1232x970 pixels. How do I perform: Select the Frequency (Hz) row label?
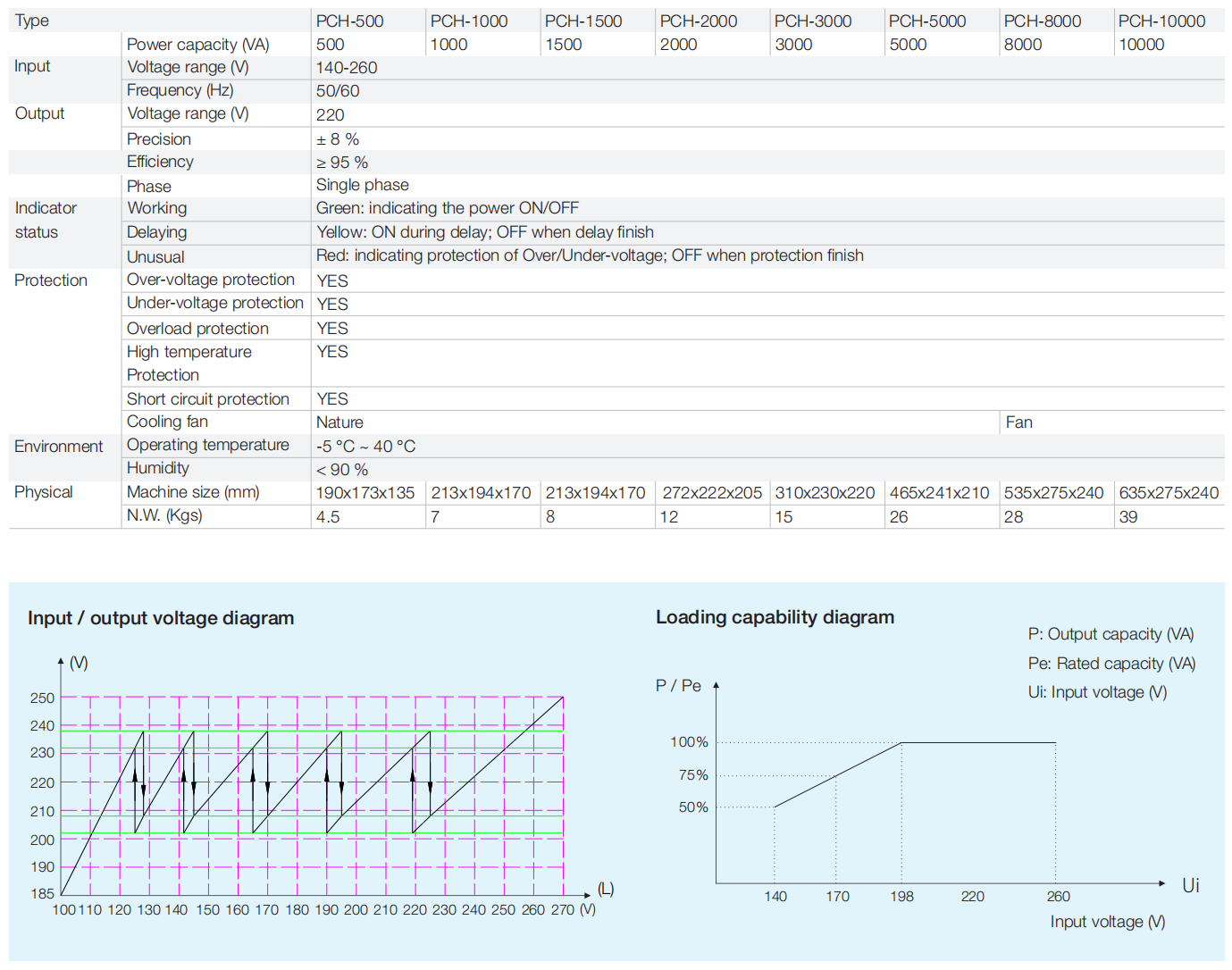tap(180, 90)
